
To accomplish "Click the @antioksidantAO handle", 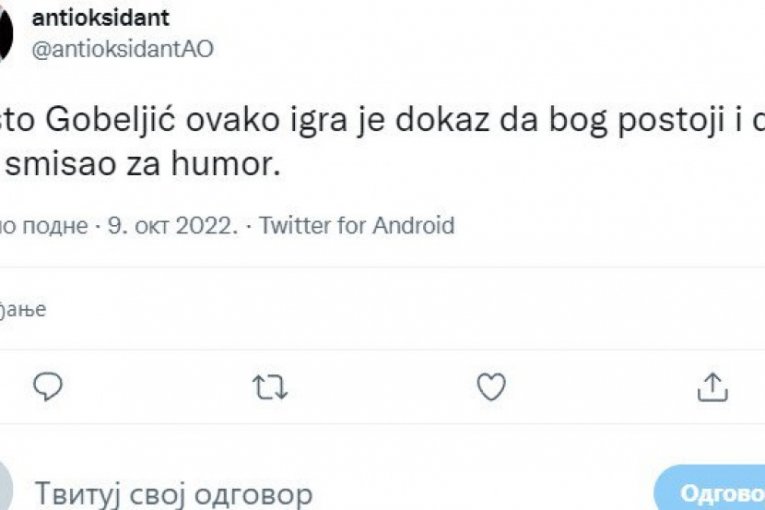I will (123, 50).
